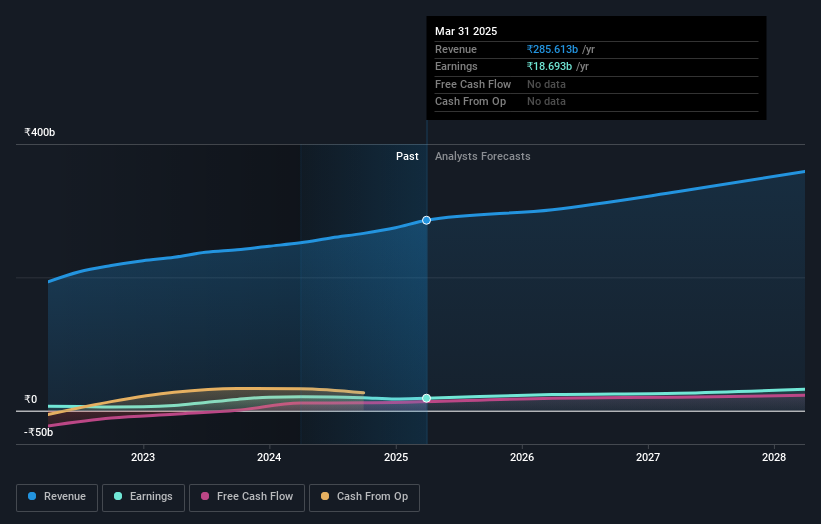The height and width of the screenshot is (524, 821).
Task: Click the blue Revenue legend dot
Action: coord(32,496)
